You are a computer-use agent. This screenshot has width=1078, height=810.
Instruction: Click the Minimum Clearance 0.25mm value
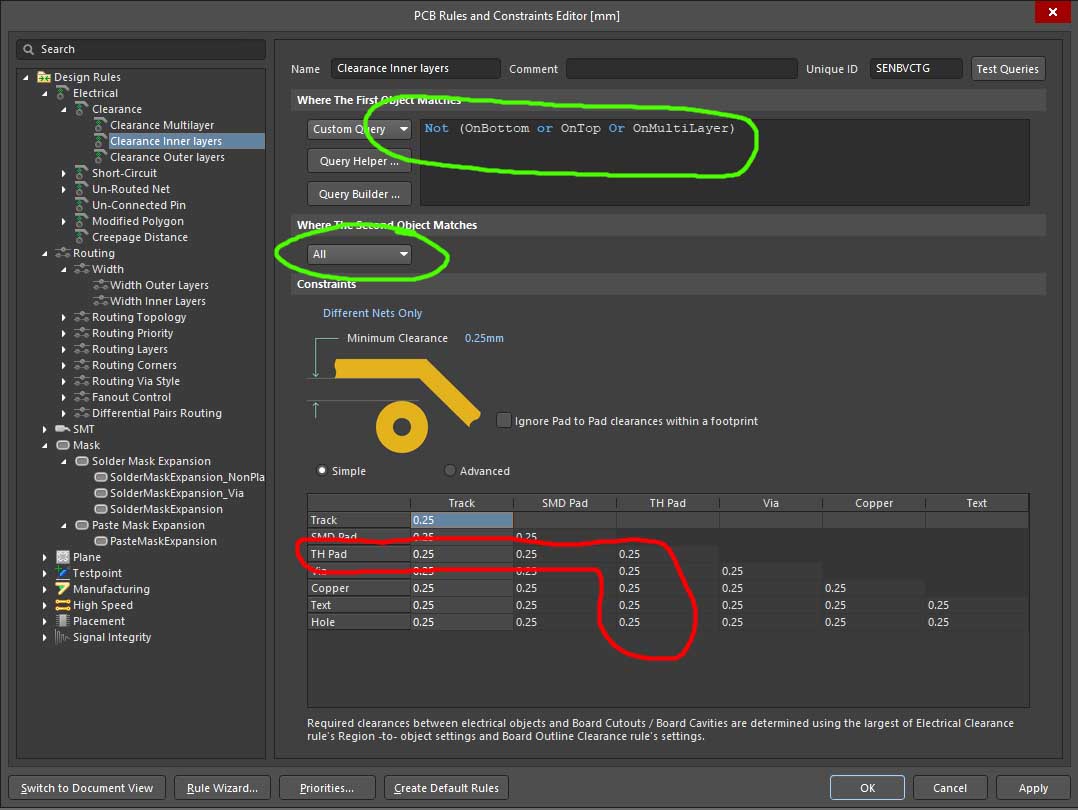coord(484,338)
